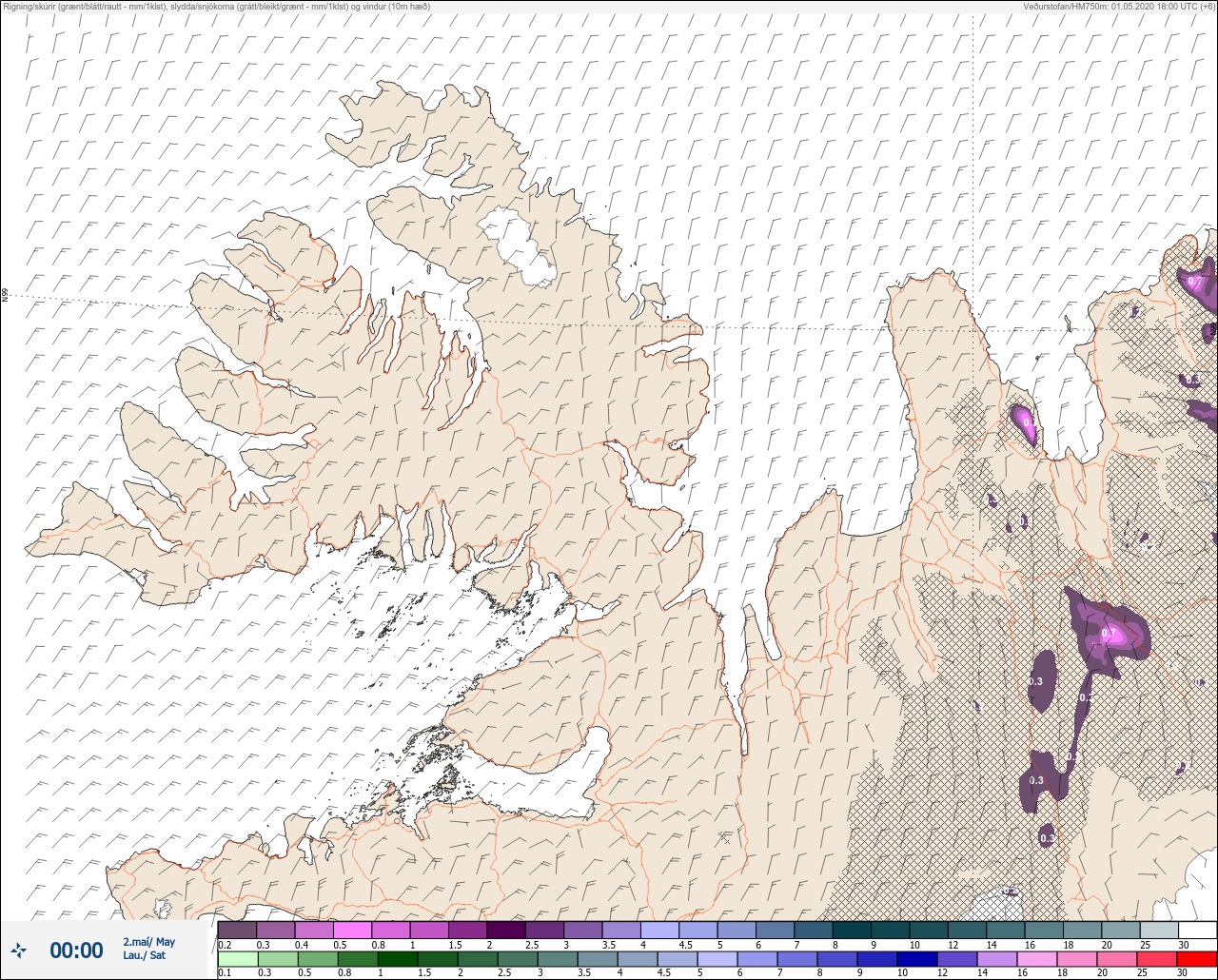This screenshot has height=980, width=1218.
Task: Select the bright red 30 swatch in the lower legend row
Action: (x=1197, y=959)
